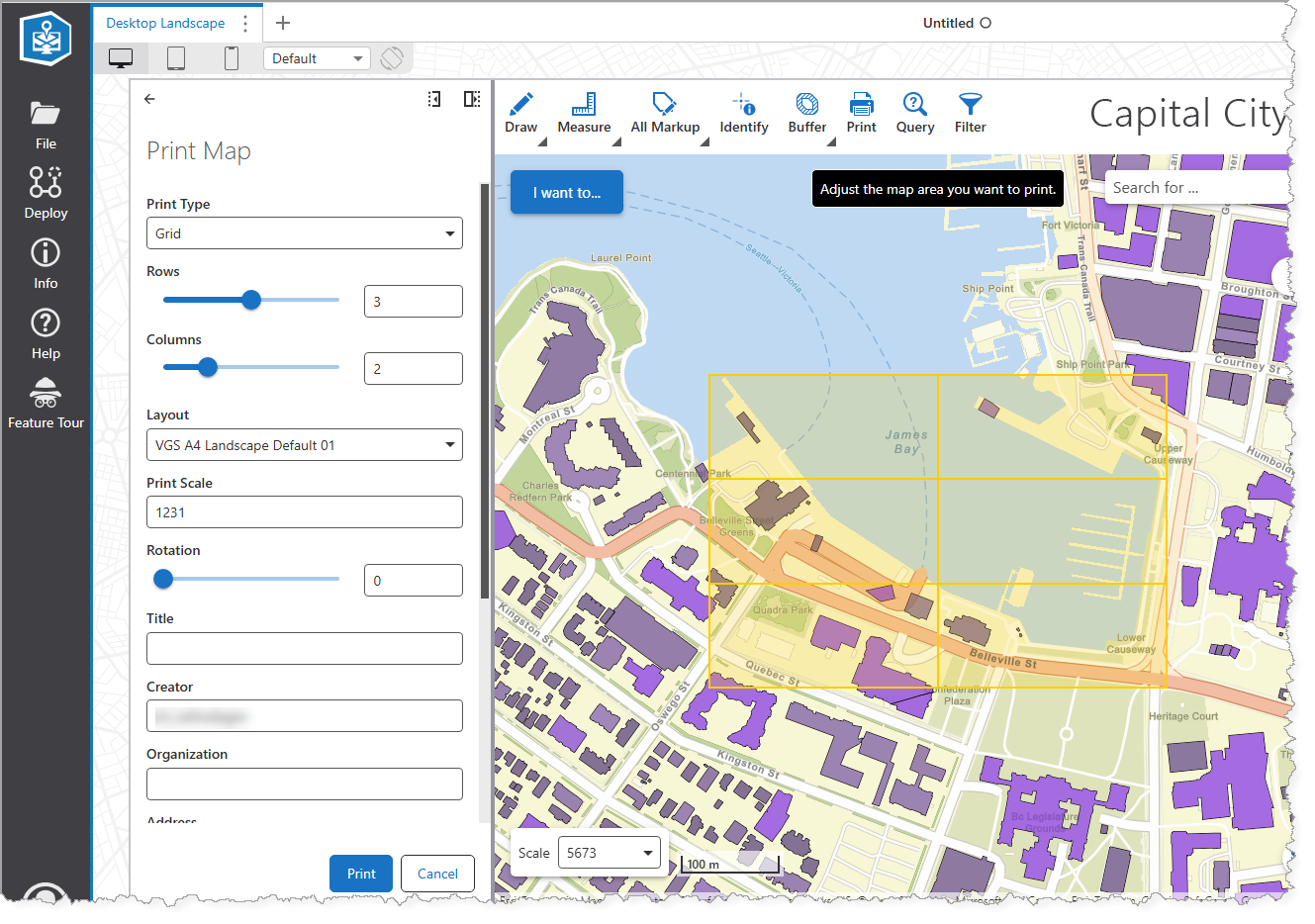Expand the Draw tool submenu arrow

[542, 141]
